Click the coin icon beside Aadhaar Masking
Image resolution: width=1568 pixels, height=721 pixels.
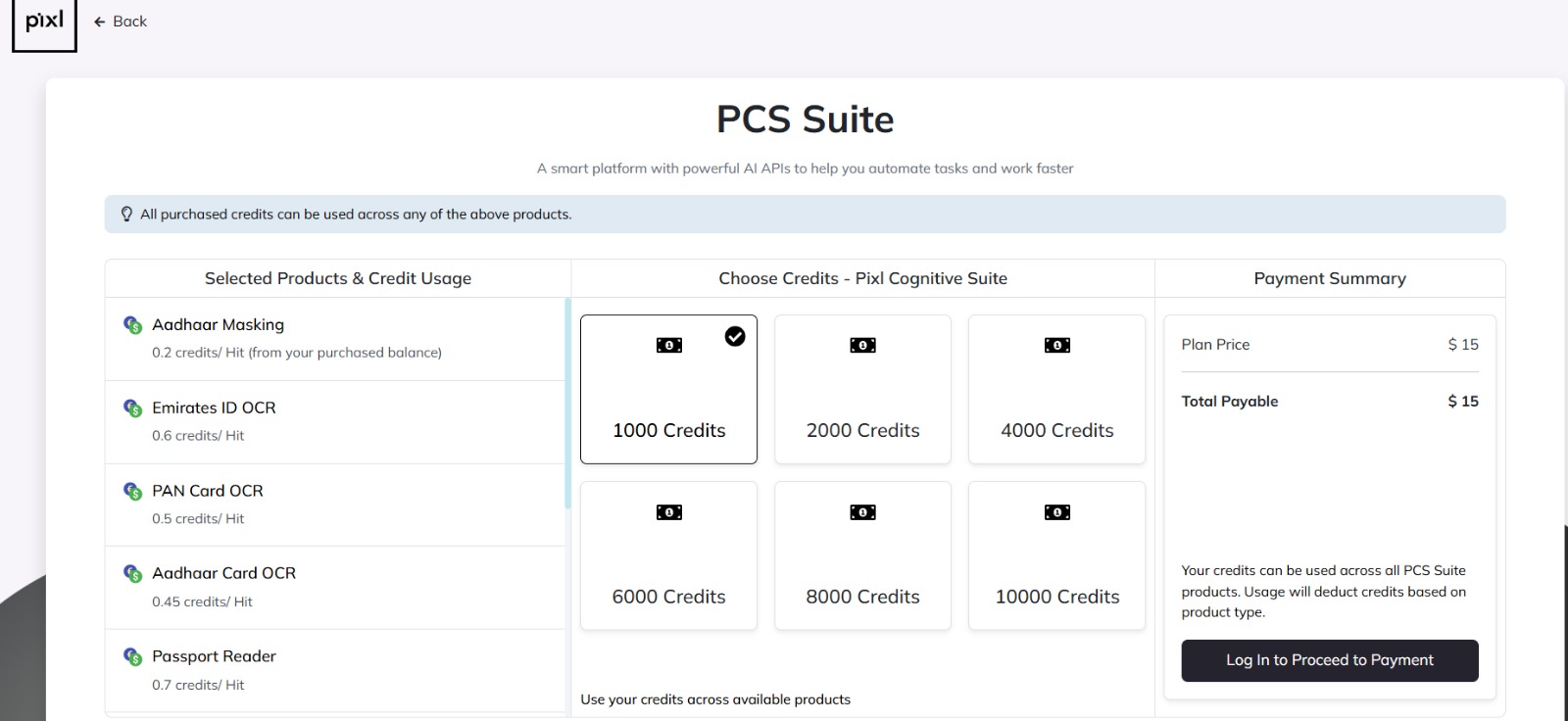pos(132,325)
